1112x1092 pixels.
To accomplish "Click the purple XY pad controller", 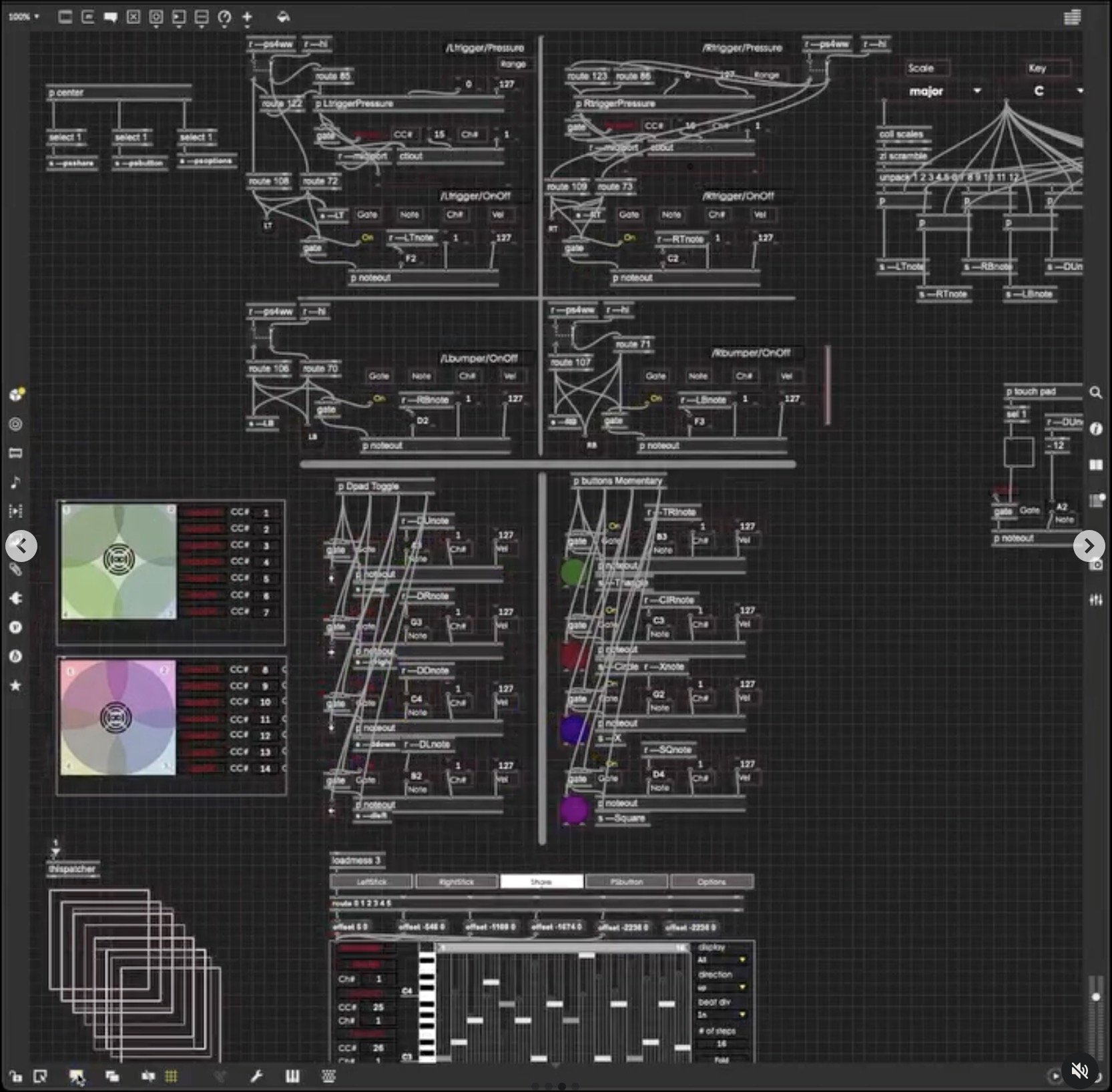I will 118,718.
